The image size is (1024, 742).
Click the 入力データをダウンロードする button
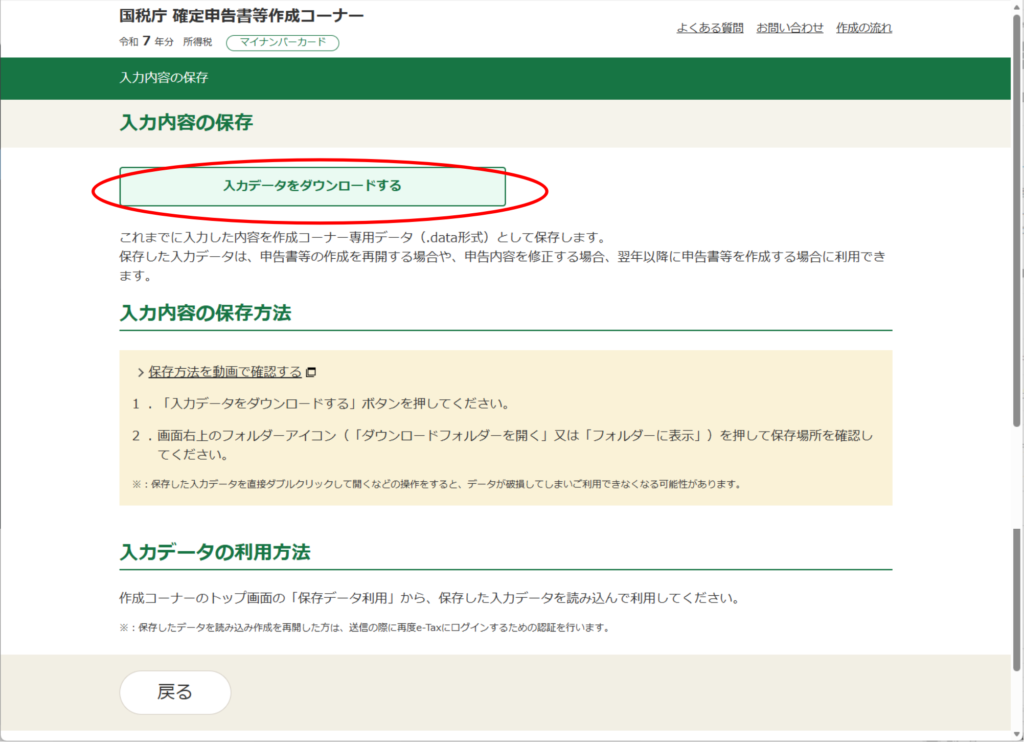pos(312,186)
